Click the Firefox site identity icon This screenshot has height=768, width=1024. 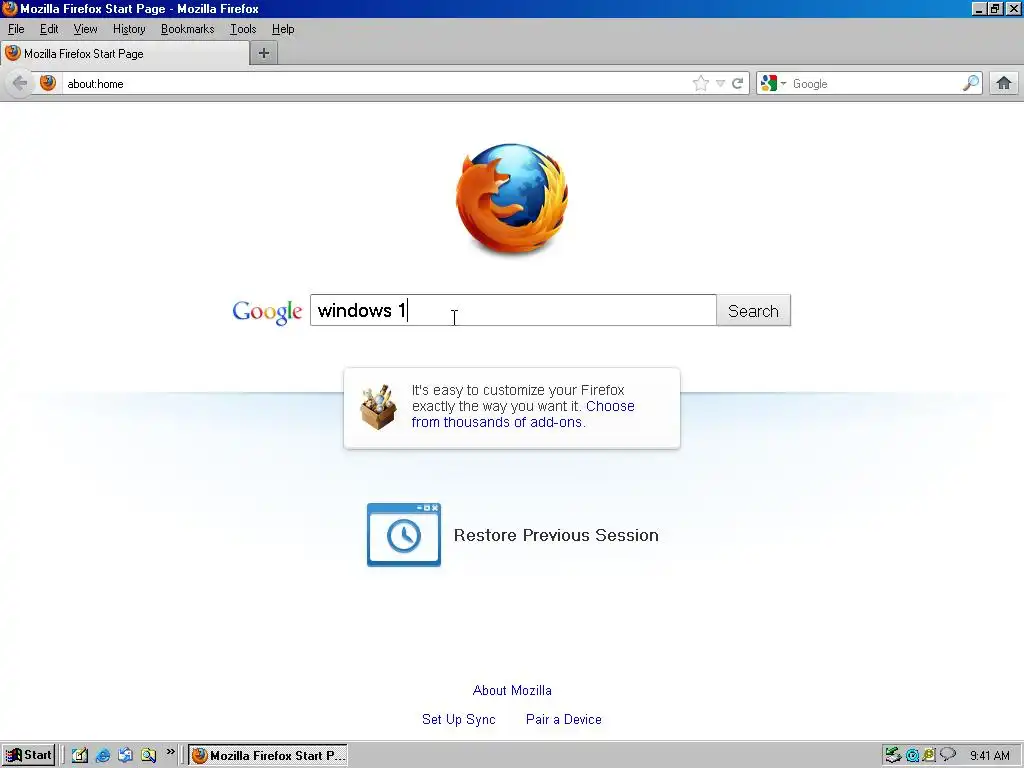click(x=48, y=83)
